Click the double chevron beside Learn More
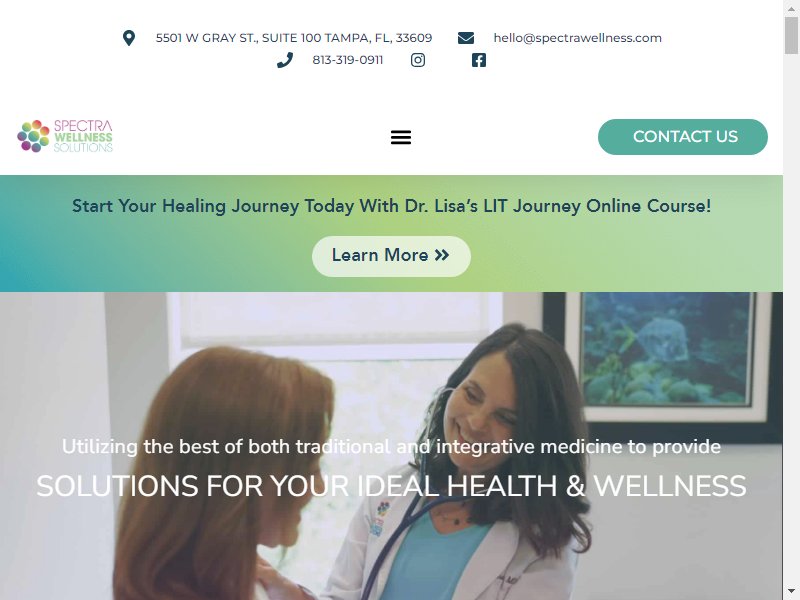Viewport: 800px width, 600px height. [x=442, y=255]
